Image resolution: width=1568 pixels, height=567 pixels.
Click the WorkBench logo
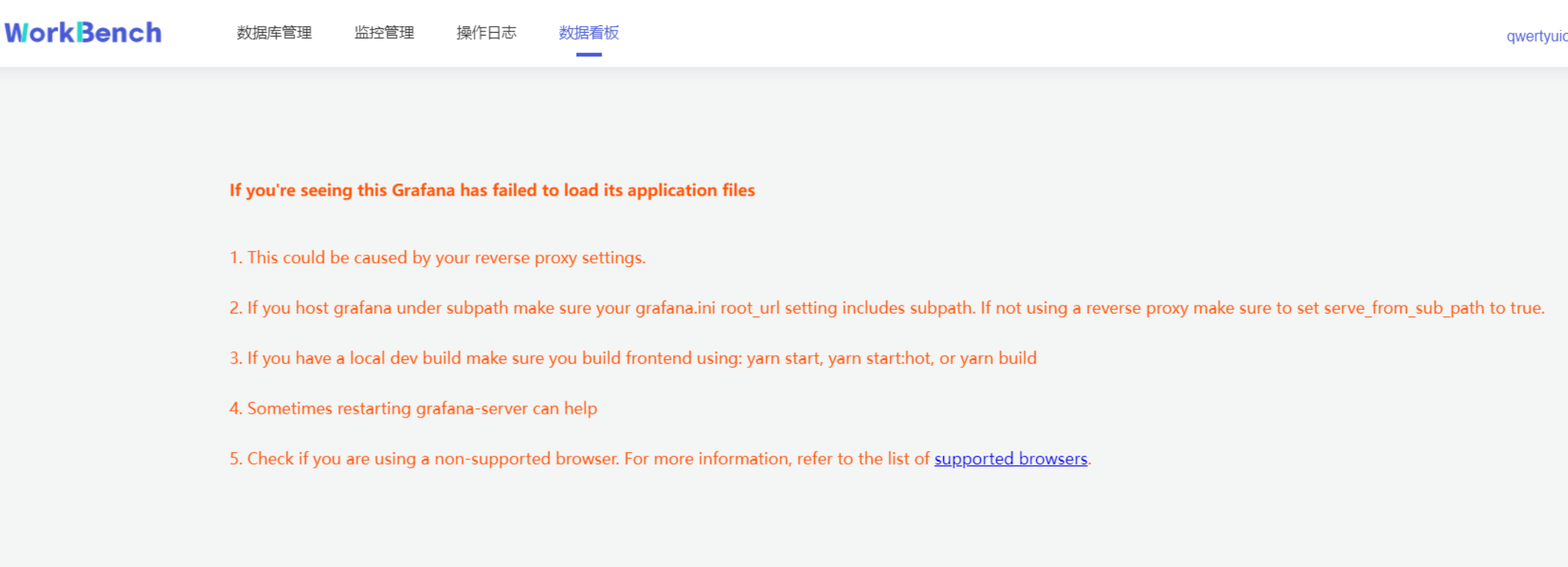click(x=84, y=33)
